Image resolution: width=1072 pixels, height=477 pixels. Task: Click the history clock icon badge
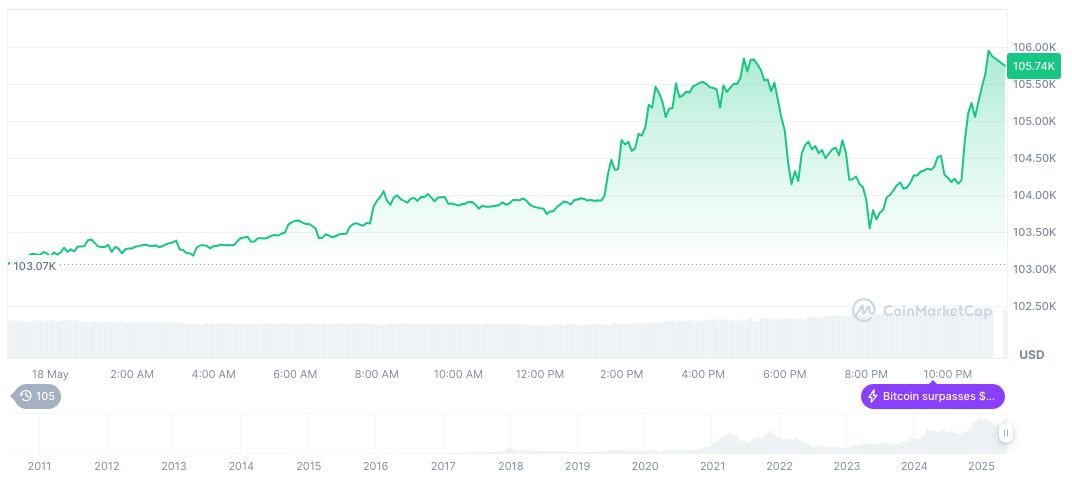pyautogui.click(x=26, y=396)
